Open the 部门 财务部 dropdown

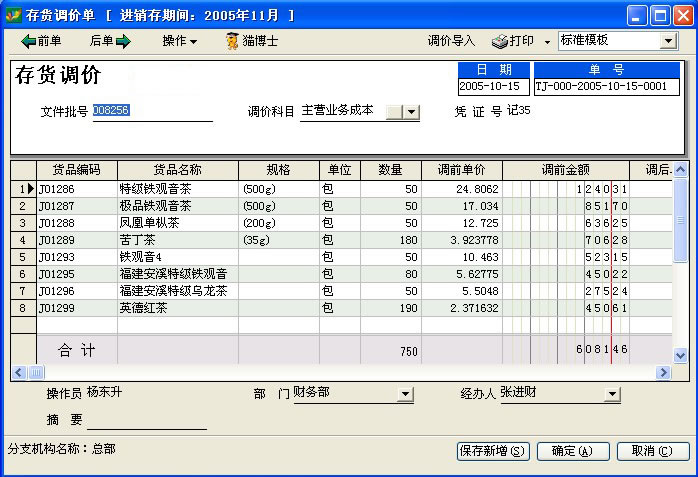(x=405, y=395)
